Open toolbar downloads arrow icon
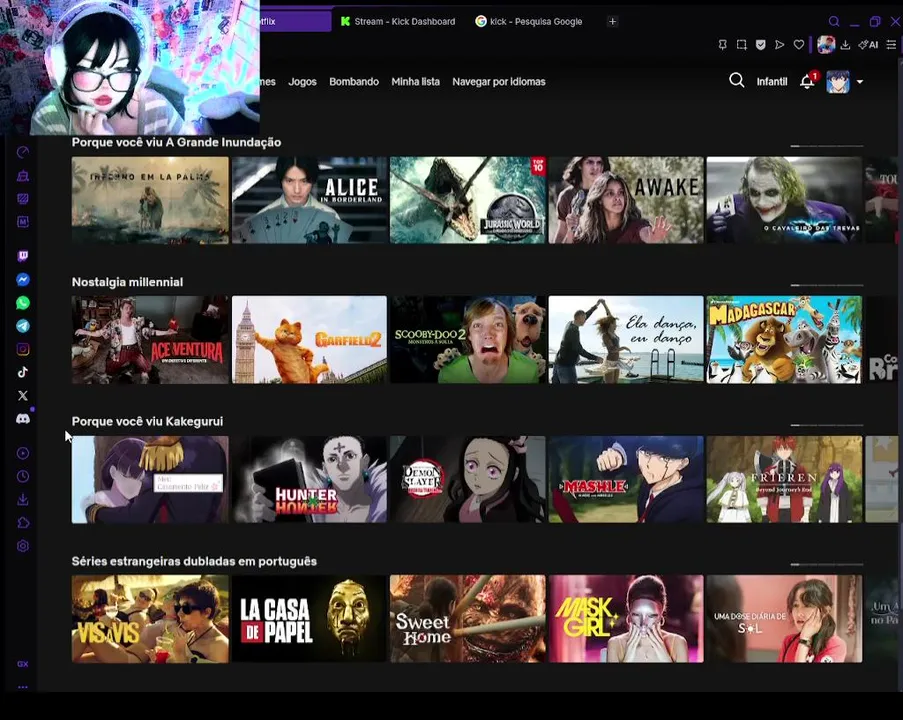903x720 pixels. coord(845,45)
